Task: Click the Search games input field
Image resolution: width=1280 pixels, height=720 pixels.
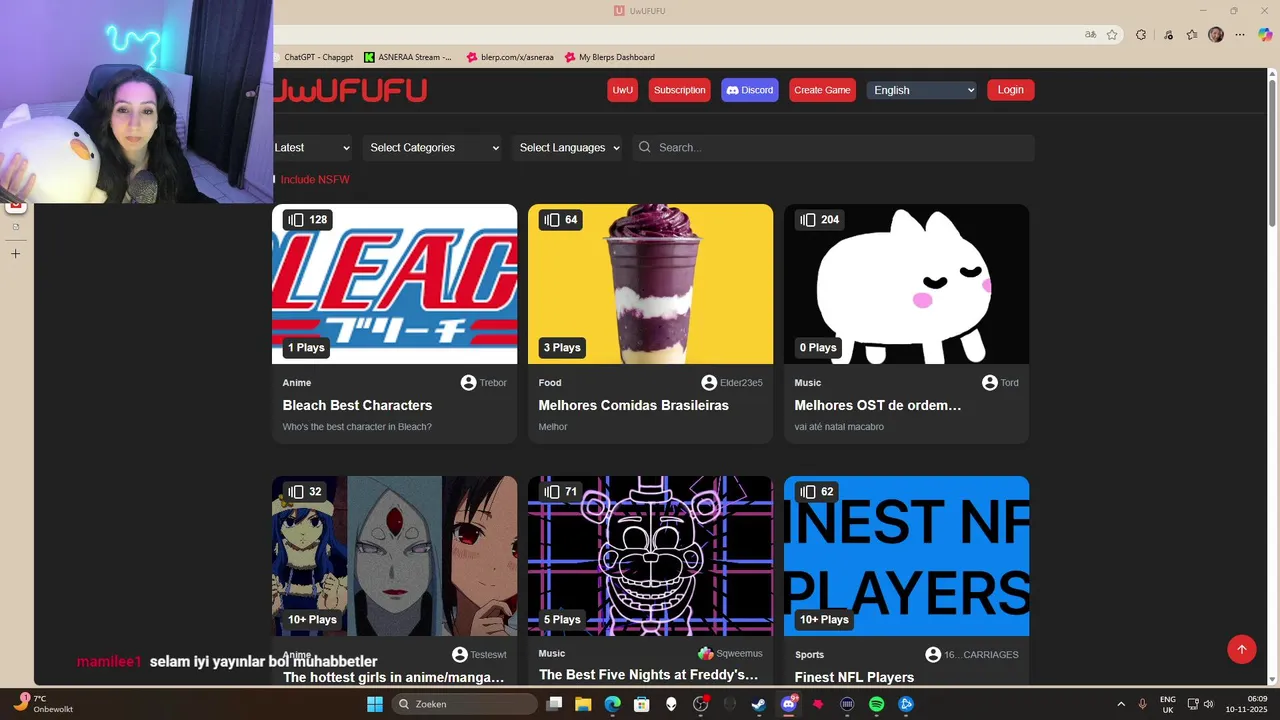Action: pos(833,148)
